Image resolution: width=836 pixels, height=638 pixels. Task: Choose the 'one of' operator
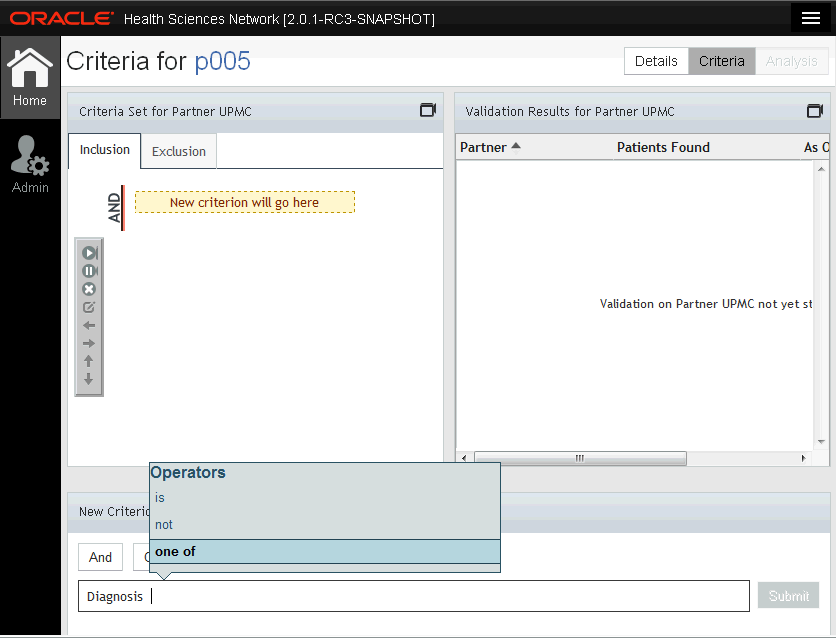(x=325, y=552)
